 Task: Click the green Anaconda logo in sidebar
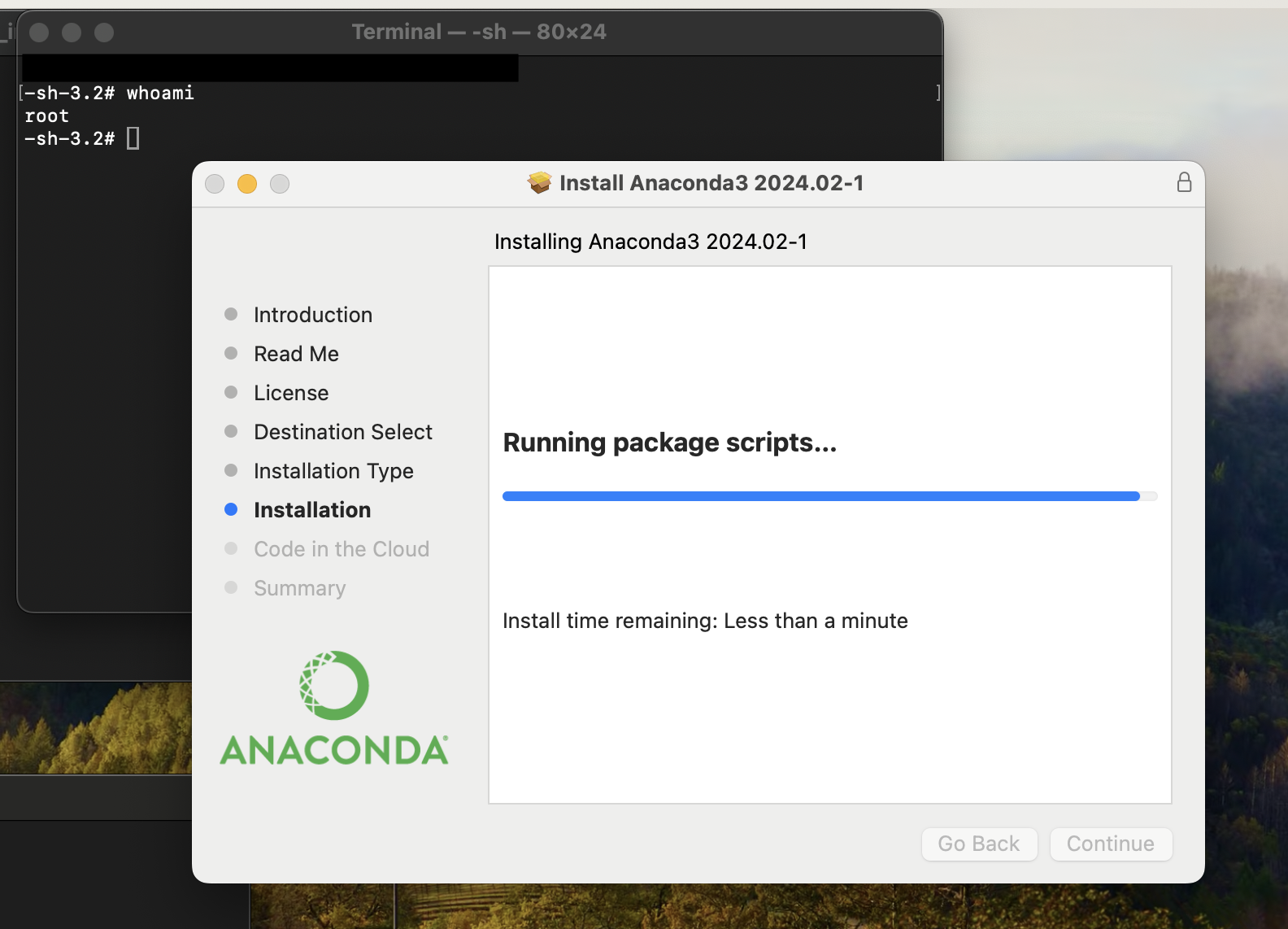pyautogui.click(x=334, y=707)
